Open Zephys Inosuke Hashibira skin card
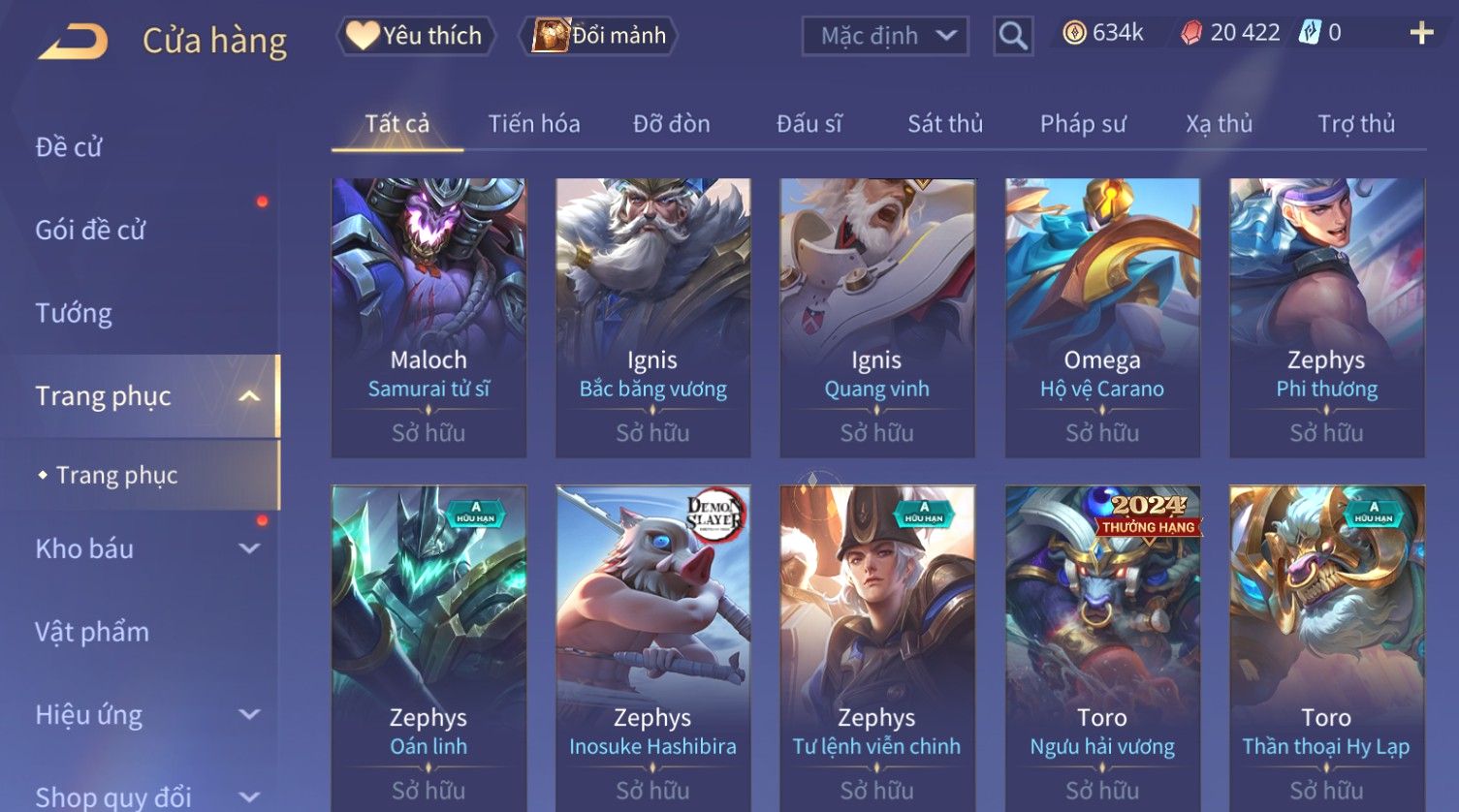Viewport: 1459px width, 812px height. pyautogui.click(x=652, y=648)
